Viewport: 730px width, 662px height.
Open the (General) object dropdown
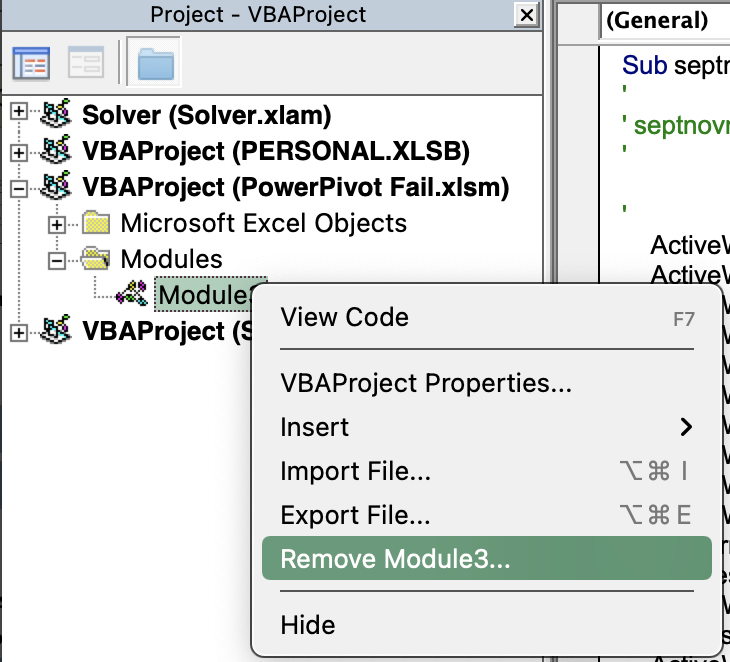pos(666,21)
